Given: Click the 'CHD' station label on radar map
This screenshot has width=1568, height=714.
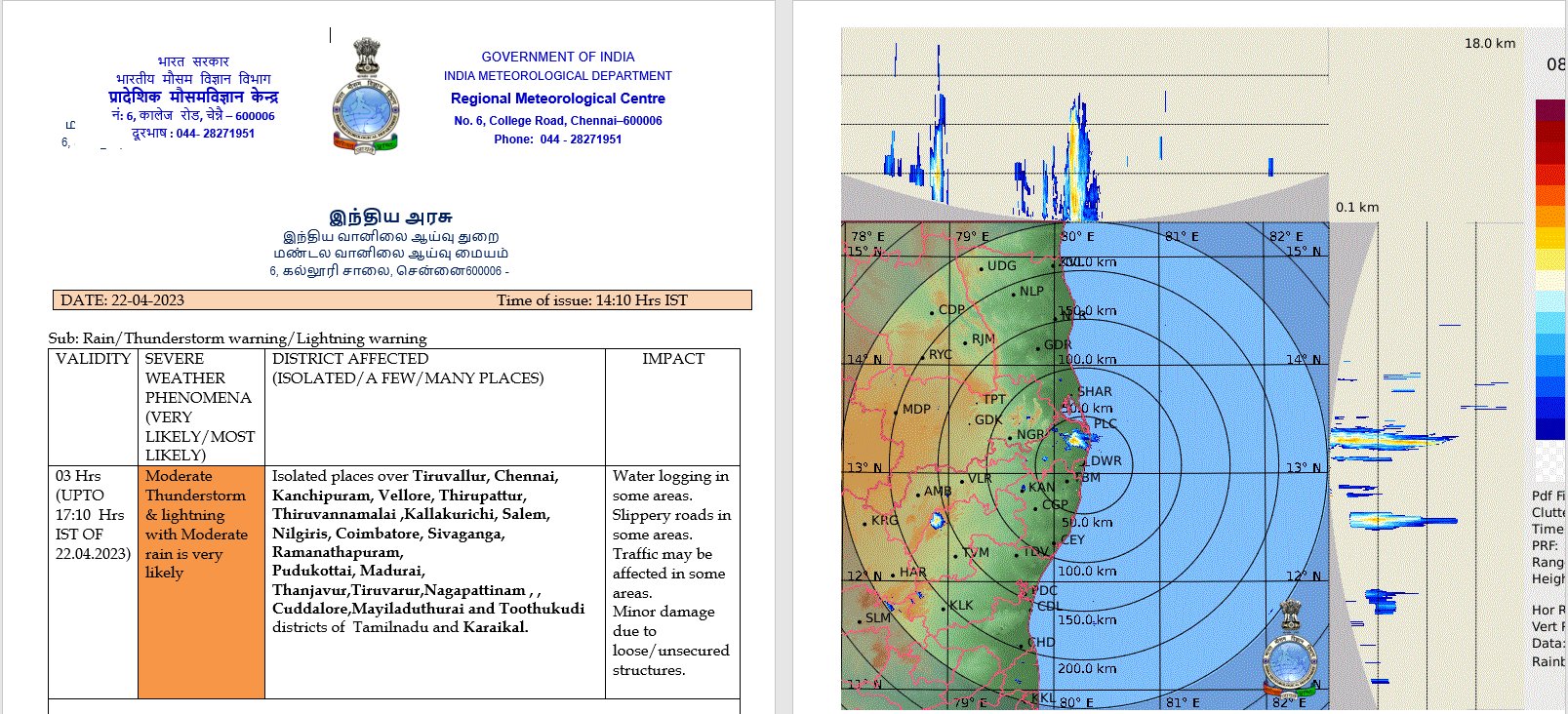Looking at the screenshot, I should [x=1042, y=642].
